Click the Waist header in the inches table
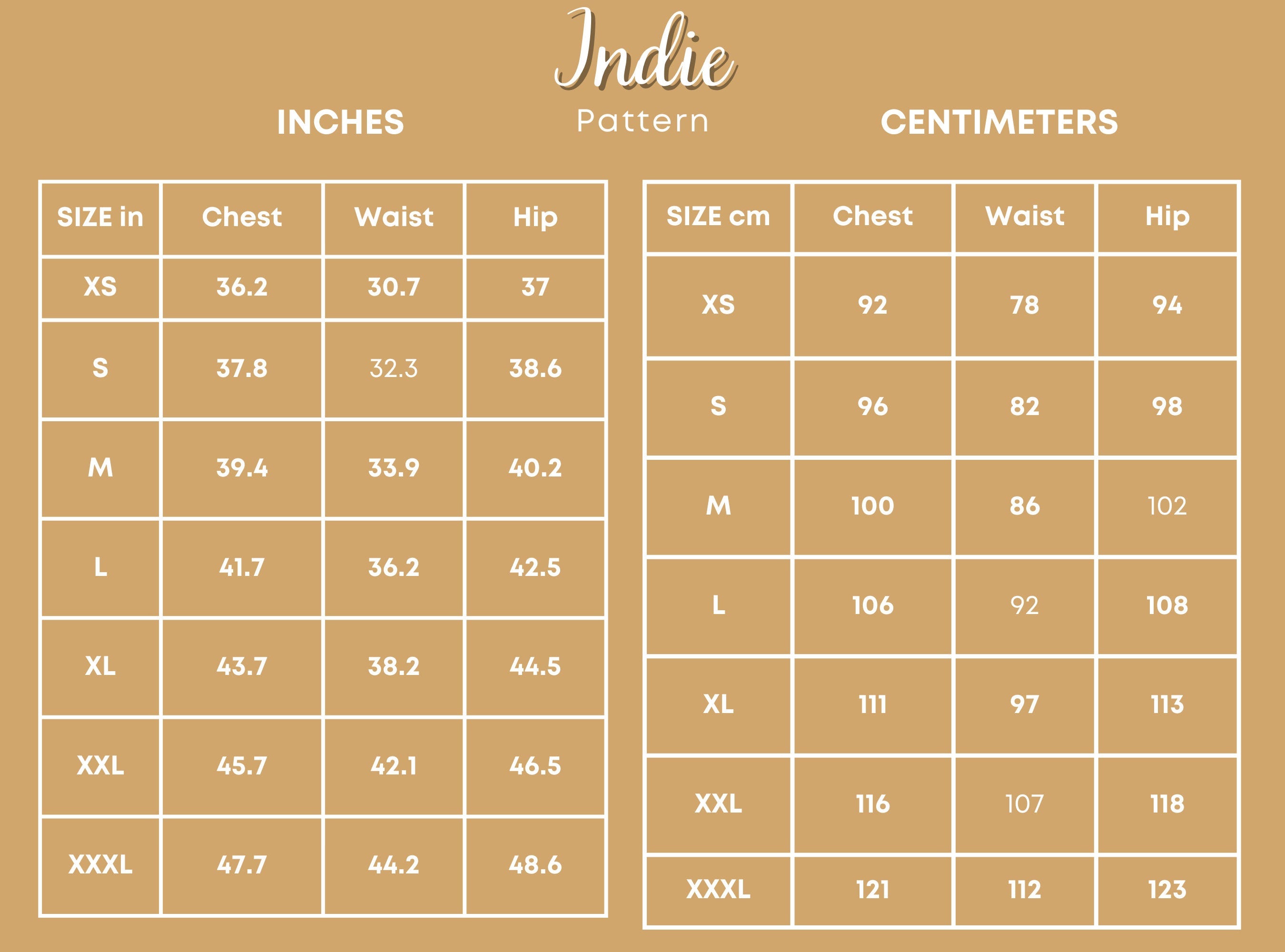Image resolution: width=1285 pixels, height=952 pixels. (394, 217)
